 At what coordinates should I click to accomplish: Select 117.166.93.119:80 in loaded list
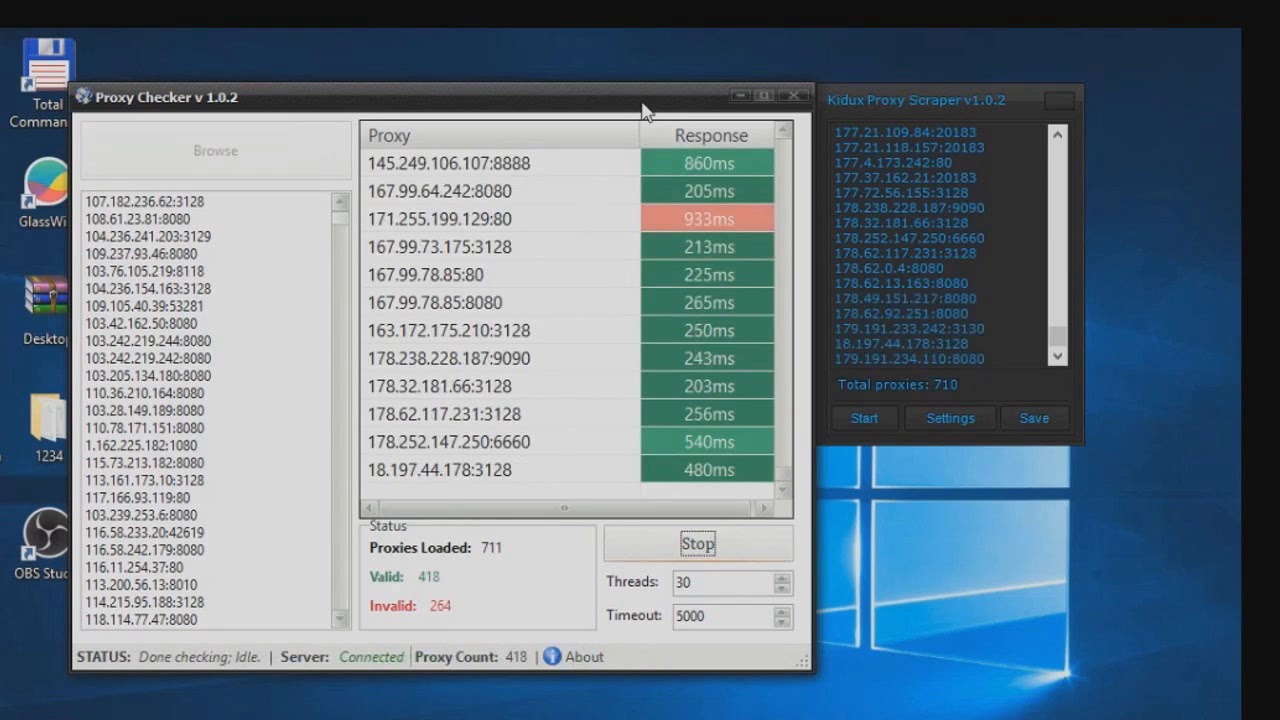point(137,497)
